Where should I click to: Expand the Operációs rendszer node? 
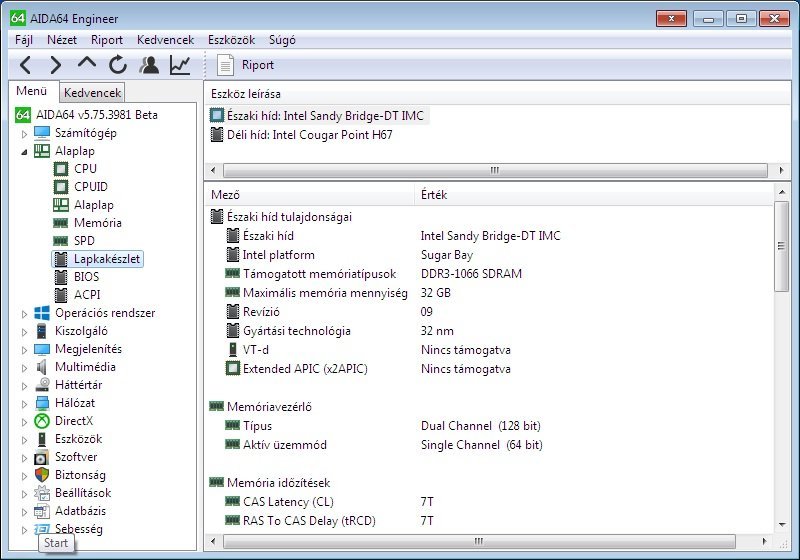pos(24,314)
